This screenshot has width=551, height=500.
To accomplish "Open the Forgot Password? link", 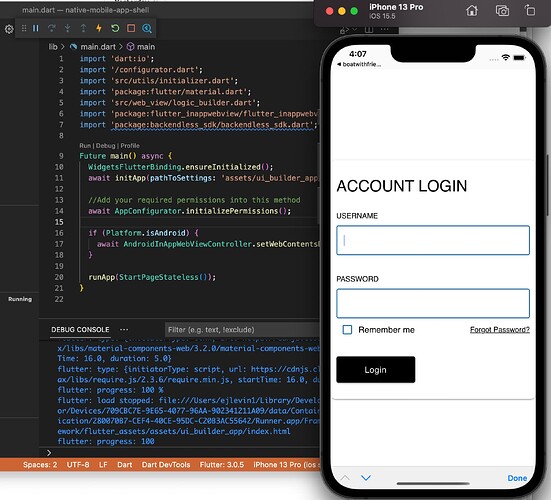I will (499, 330).
